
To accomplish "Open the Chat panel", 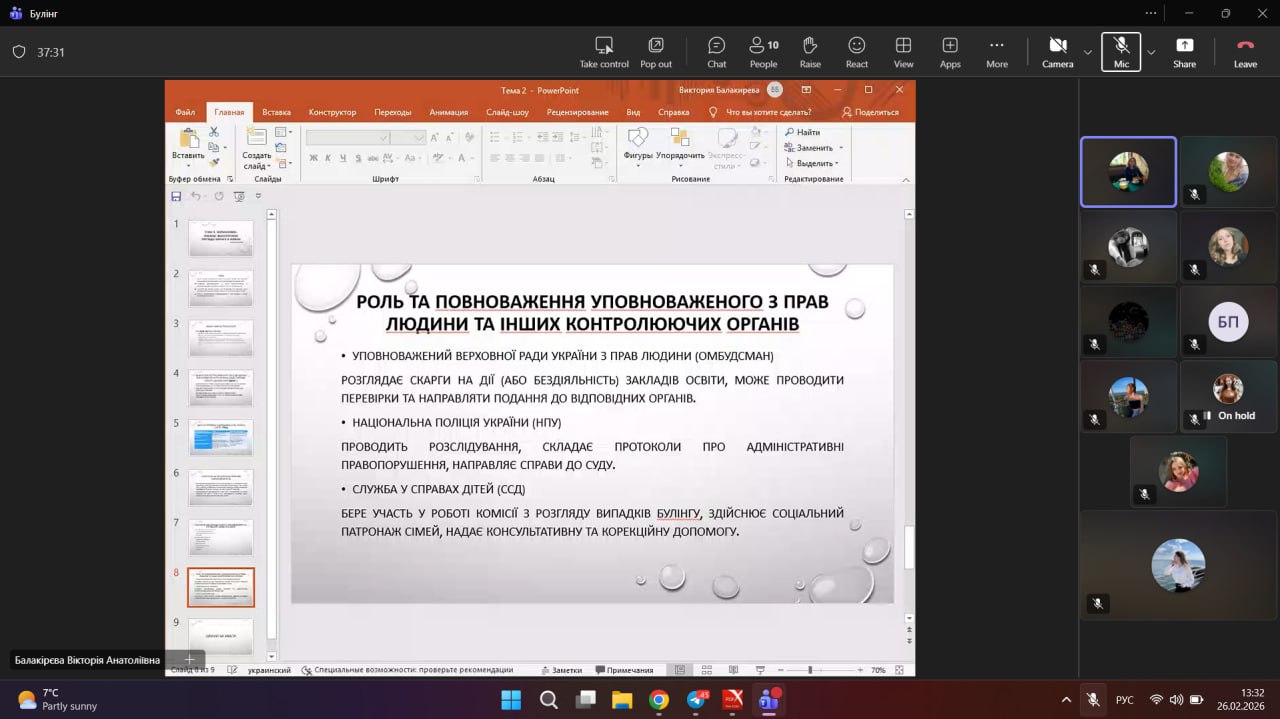I will coord(716,52).
